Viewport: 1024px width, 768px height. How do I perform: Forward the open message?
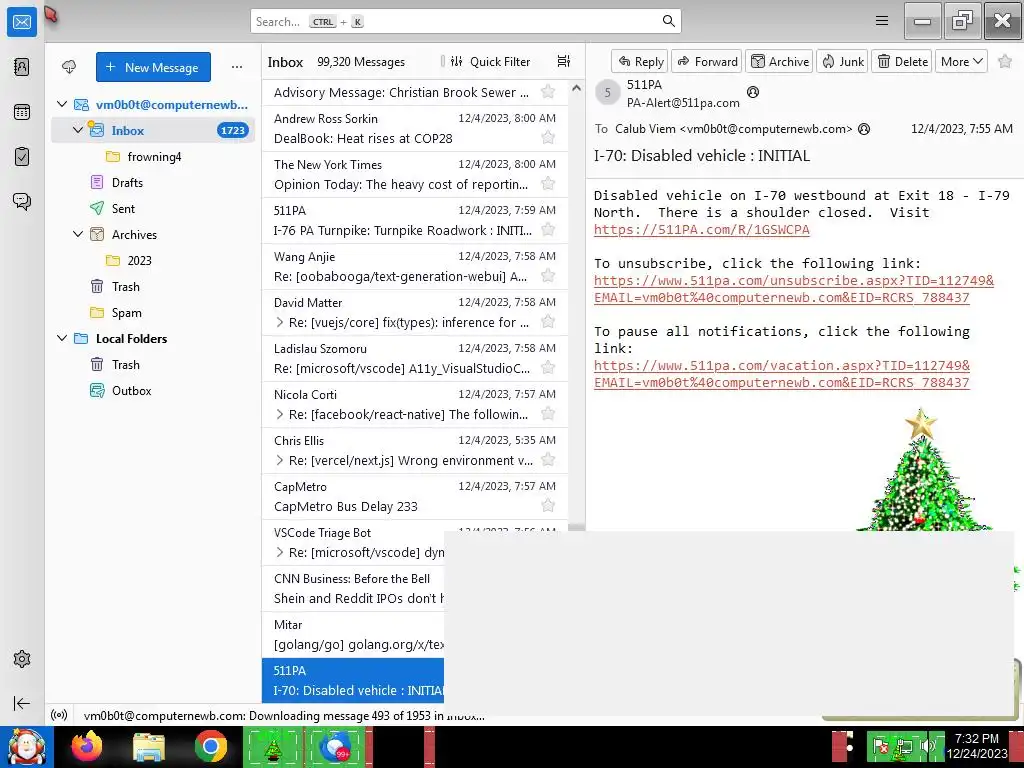(x=707, y=61)
